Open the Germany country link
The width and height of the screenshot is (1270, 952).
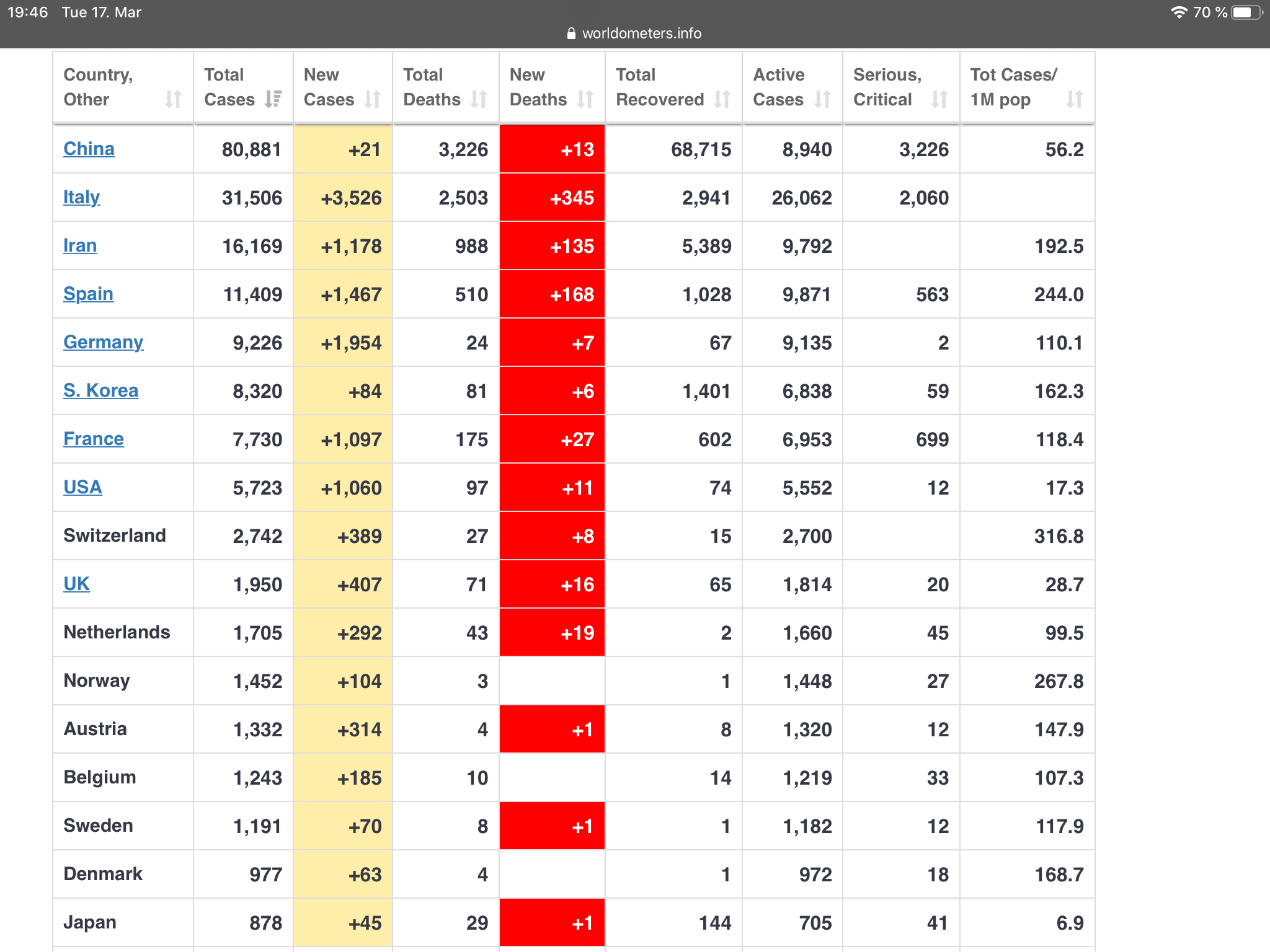click(x=103, y=342)
